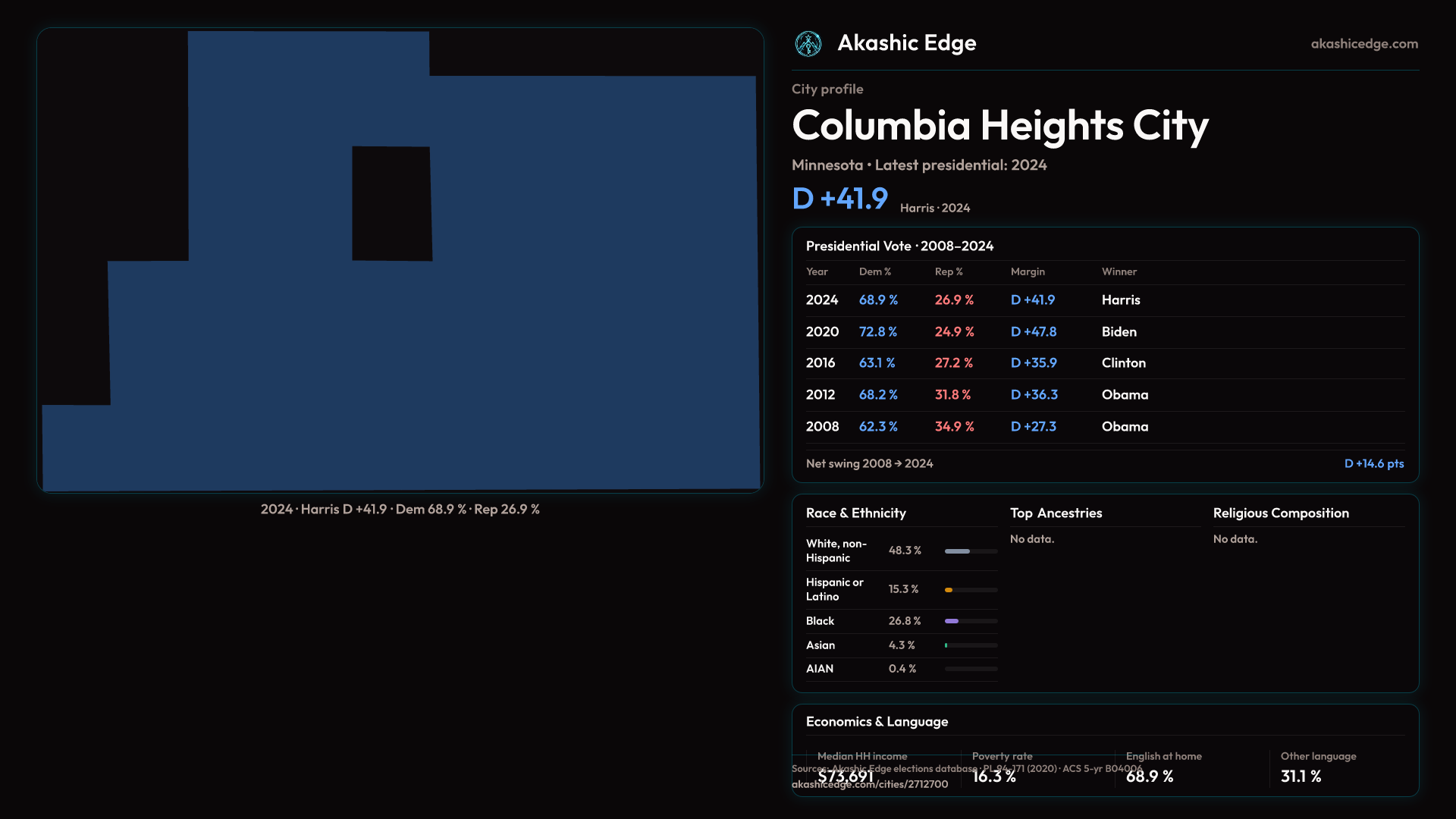Click the Margin column header
The width and height of the screenshot is (1456, 819).
(x=1028, y=271)
